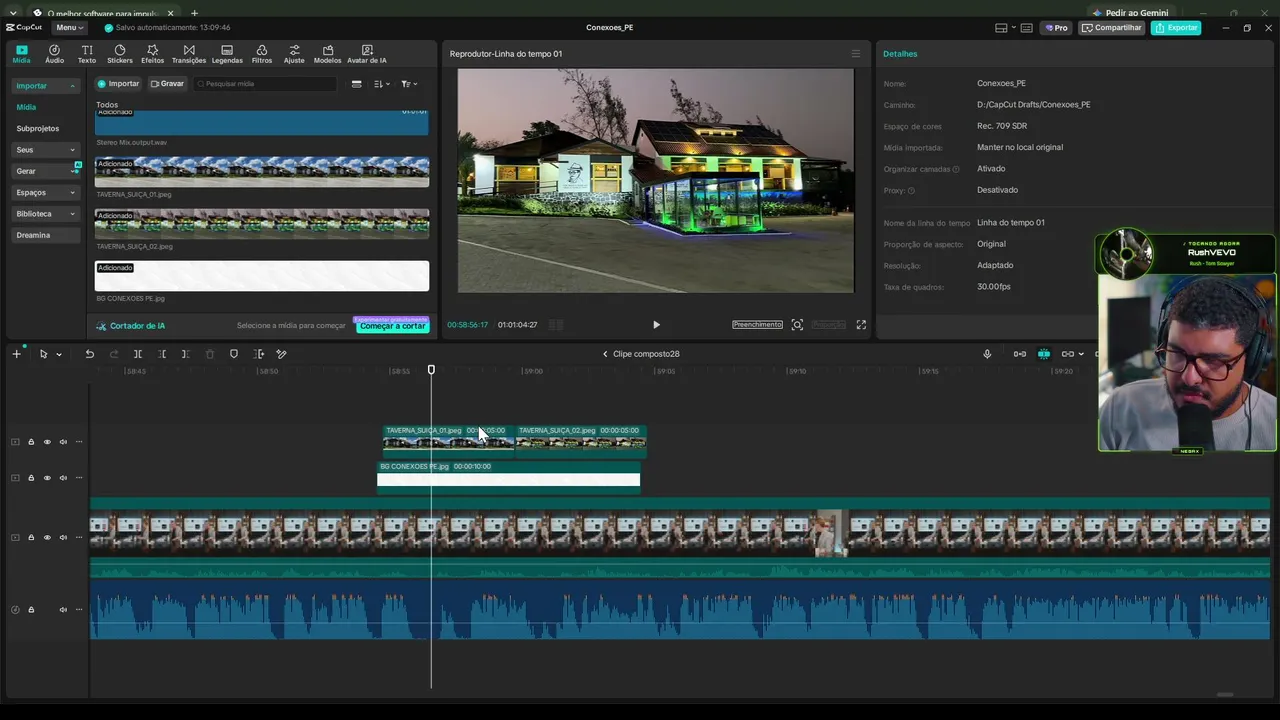Click the playhead marker on timeline ruler

[x=432, y=370]
